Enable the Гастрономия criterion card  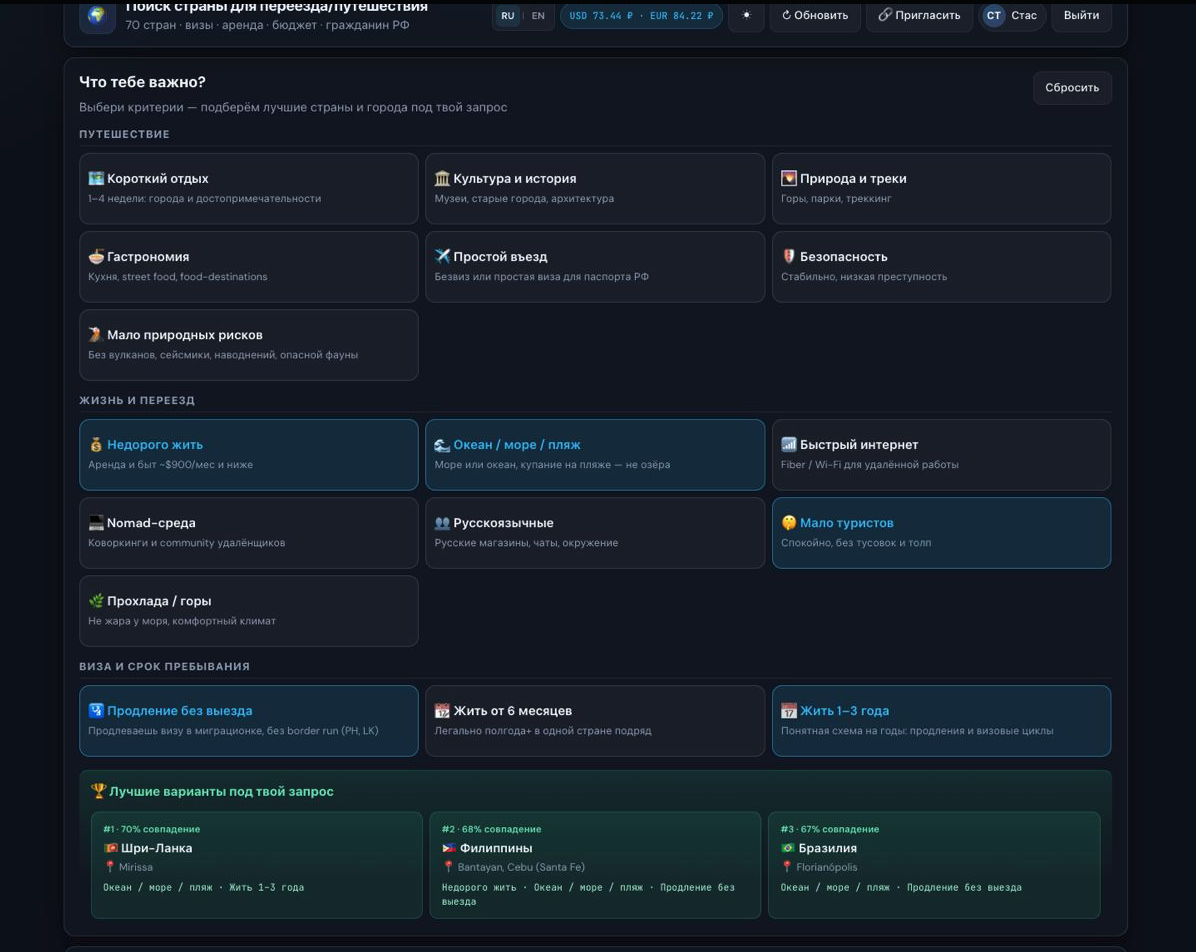pos(249,267)
